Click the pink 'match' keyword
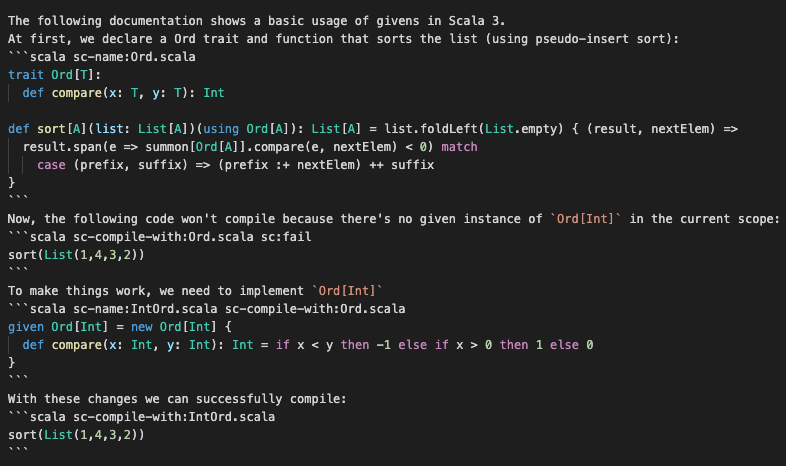This screenshot has width=786, height=466. tap(459, 147)
